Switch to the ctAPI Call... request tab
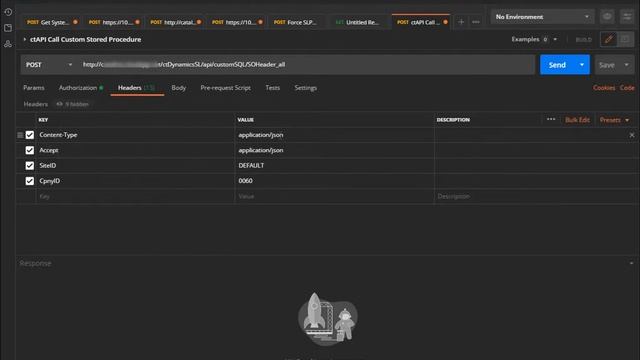The height and width of the screenshot is (360, 640). [x=420, y=22]
